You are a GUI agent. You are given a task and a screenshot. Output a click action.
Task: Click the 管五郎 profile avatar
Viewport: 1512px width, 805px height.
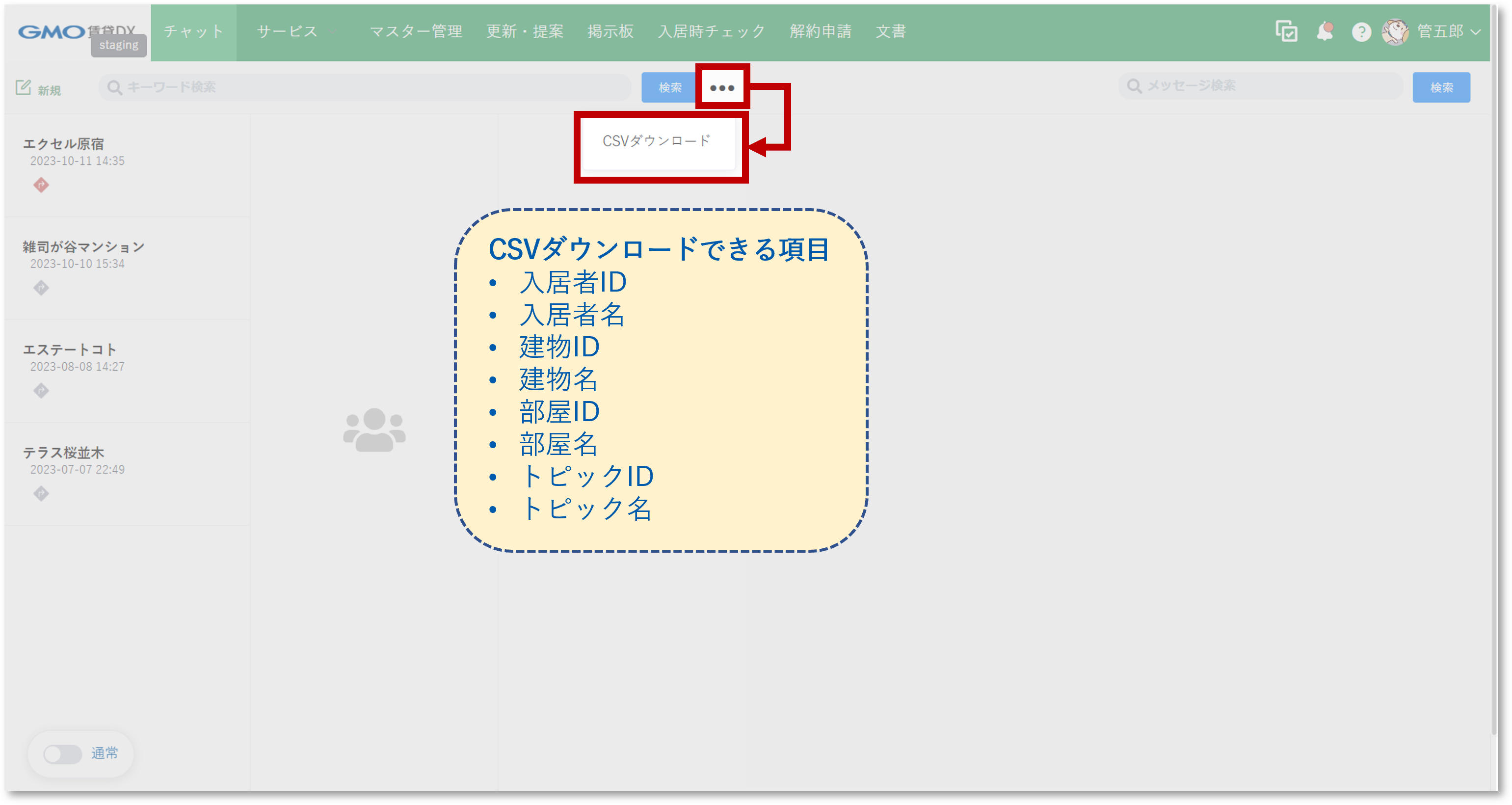coord(1396,33)
